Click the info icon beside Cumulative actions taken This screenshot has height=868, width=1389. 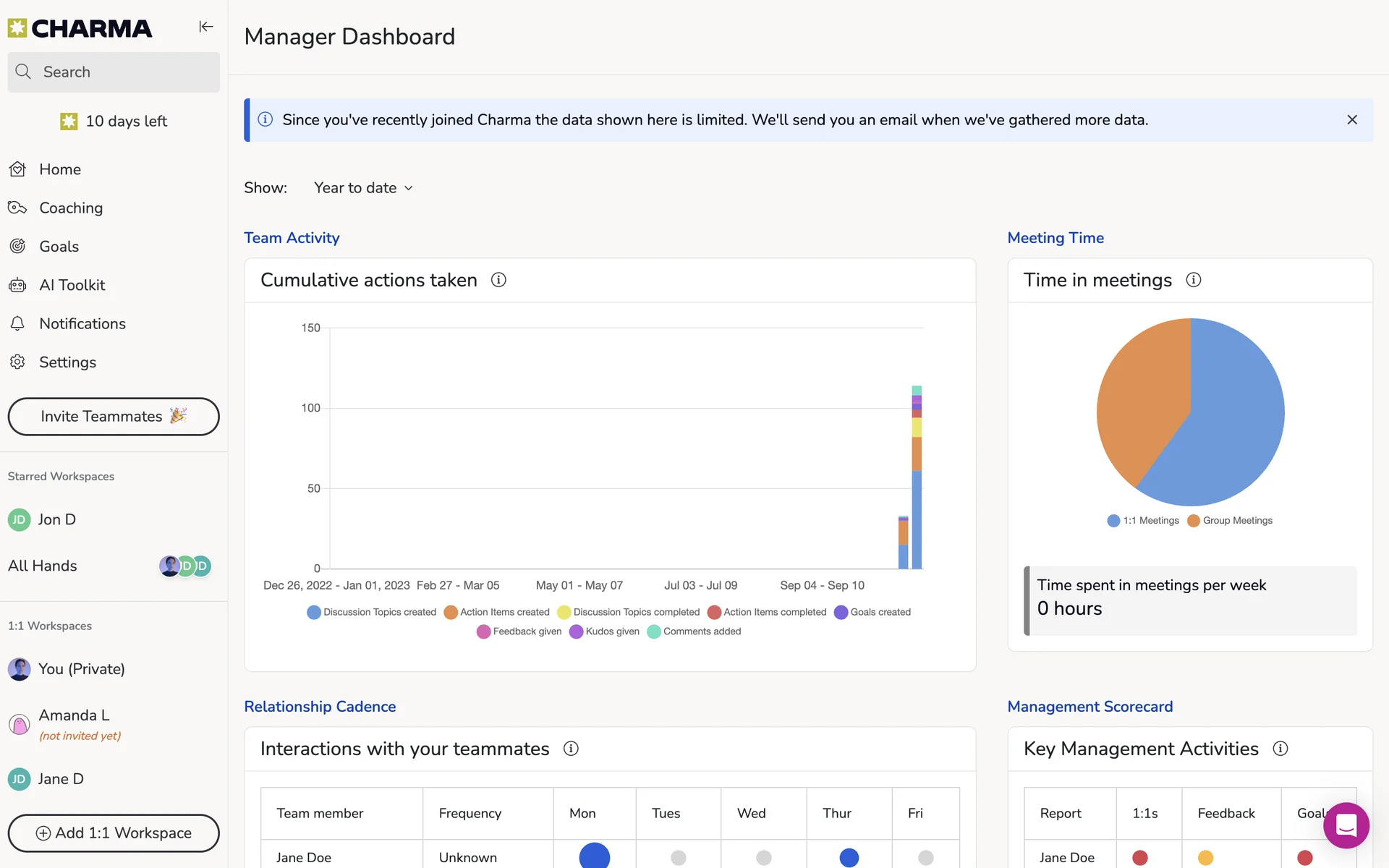[x=498, y=280]
